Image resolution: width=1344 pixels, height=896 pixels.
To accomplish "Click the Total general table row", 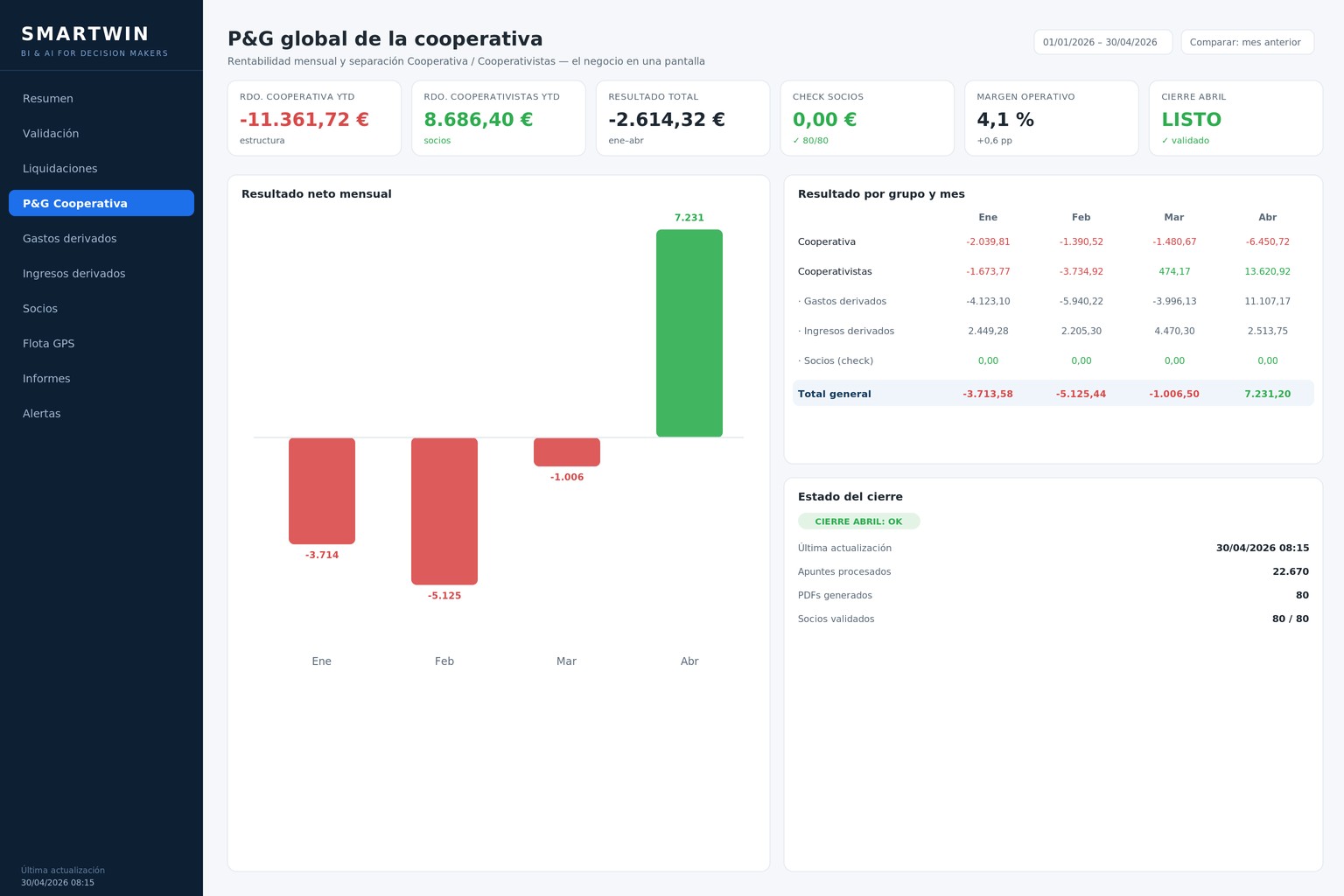I will click(1053, 394).
